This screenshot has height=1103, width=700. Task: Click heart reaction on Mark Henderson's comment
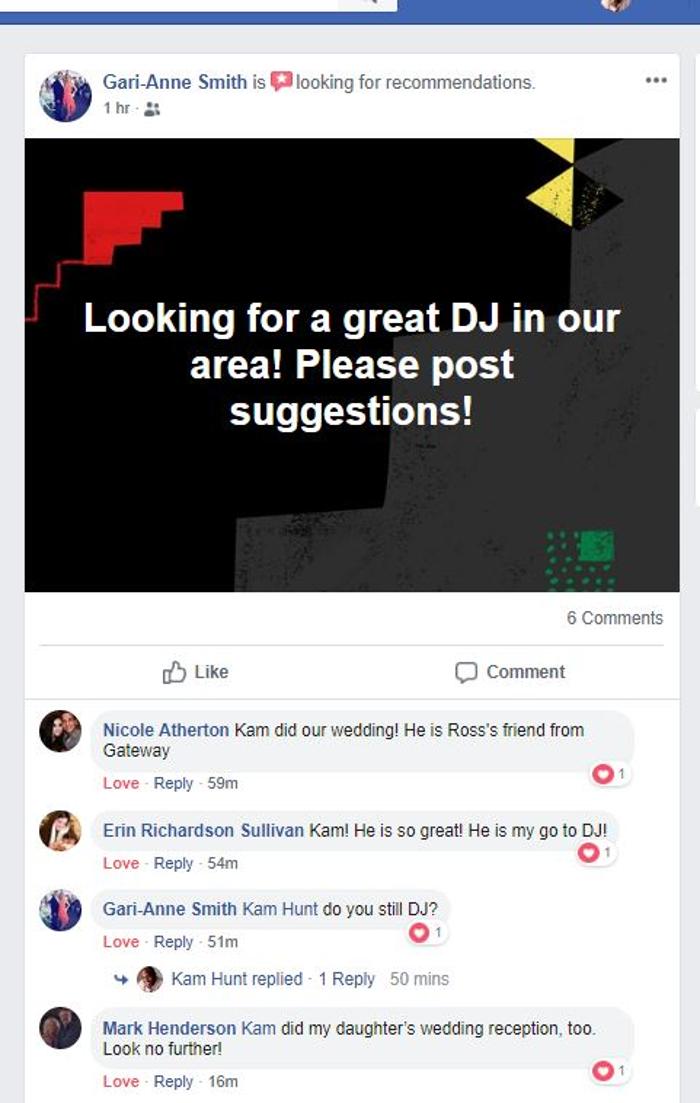[609, 1071]
